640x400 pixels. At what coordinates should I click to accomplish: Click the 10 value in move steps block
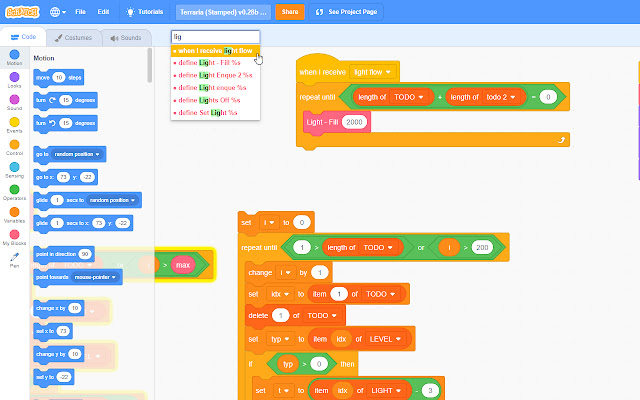tap(59, 78)
